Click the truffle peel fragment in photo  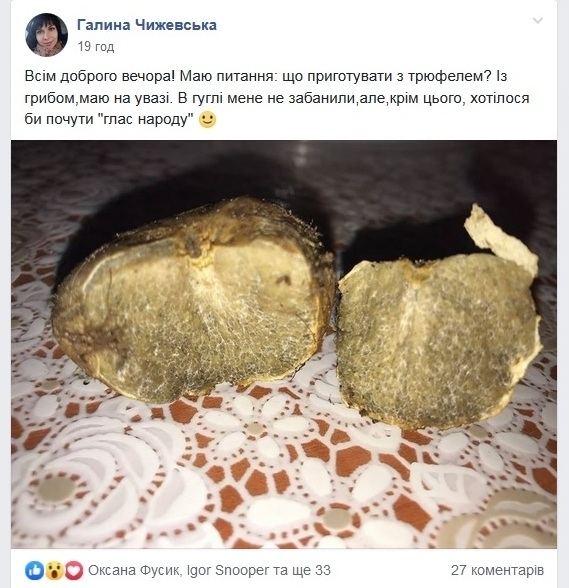point(501,237)
